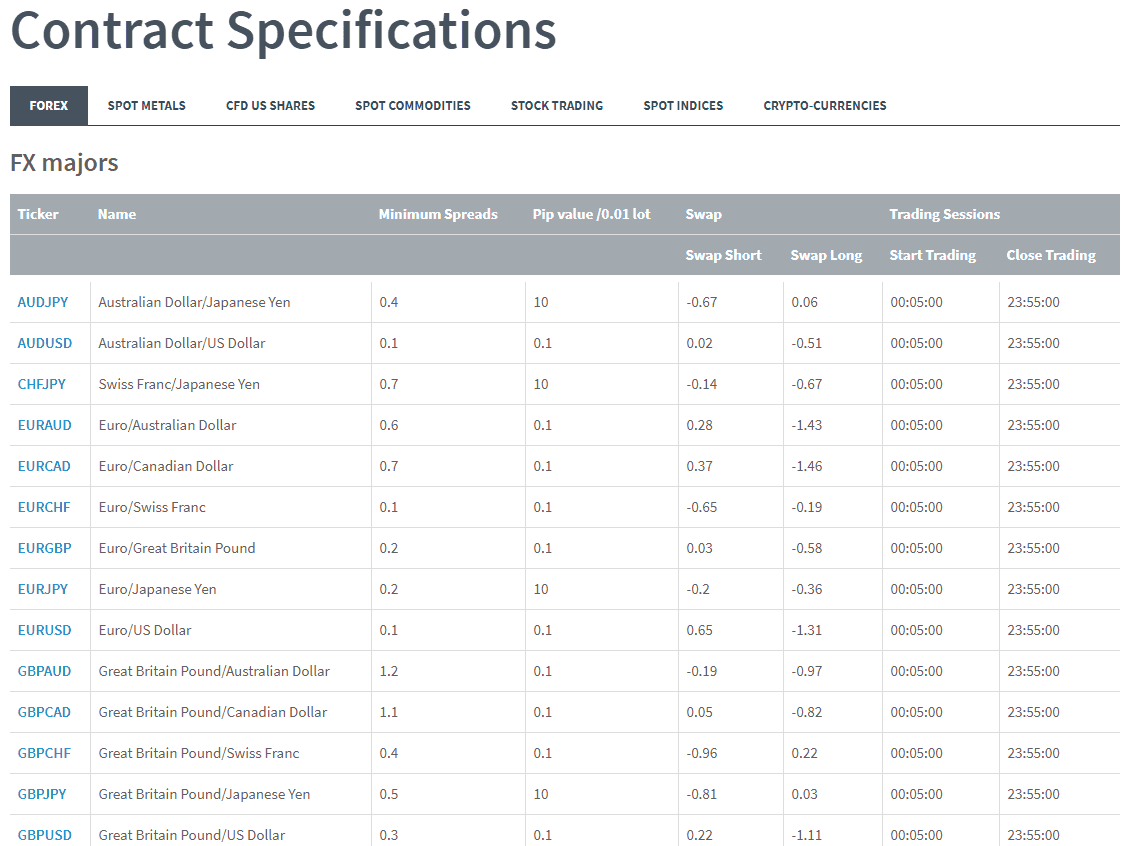Click the active Forex tab
This screenshot has height=846, width=1131.
click(49, 105)
